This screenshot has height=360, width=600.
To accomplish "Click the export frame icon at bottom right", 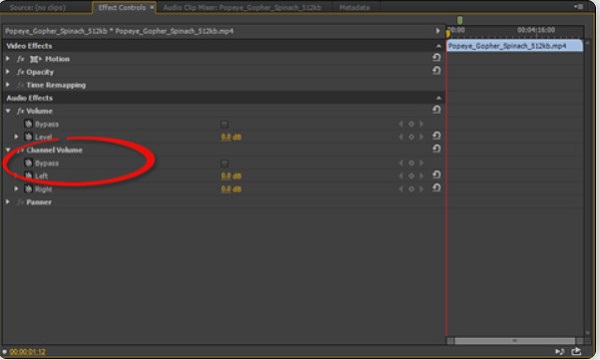I will (576, 351).
